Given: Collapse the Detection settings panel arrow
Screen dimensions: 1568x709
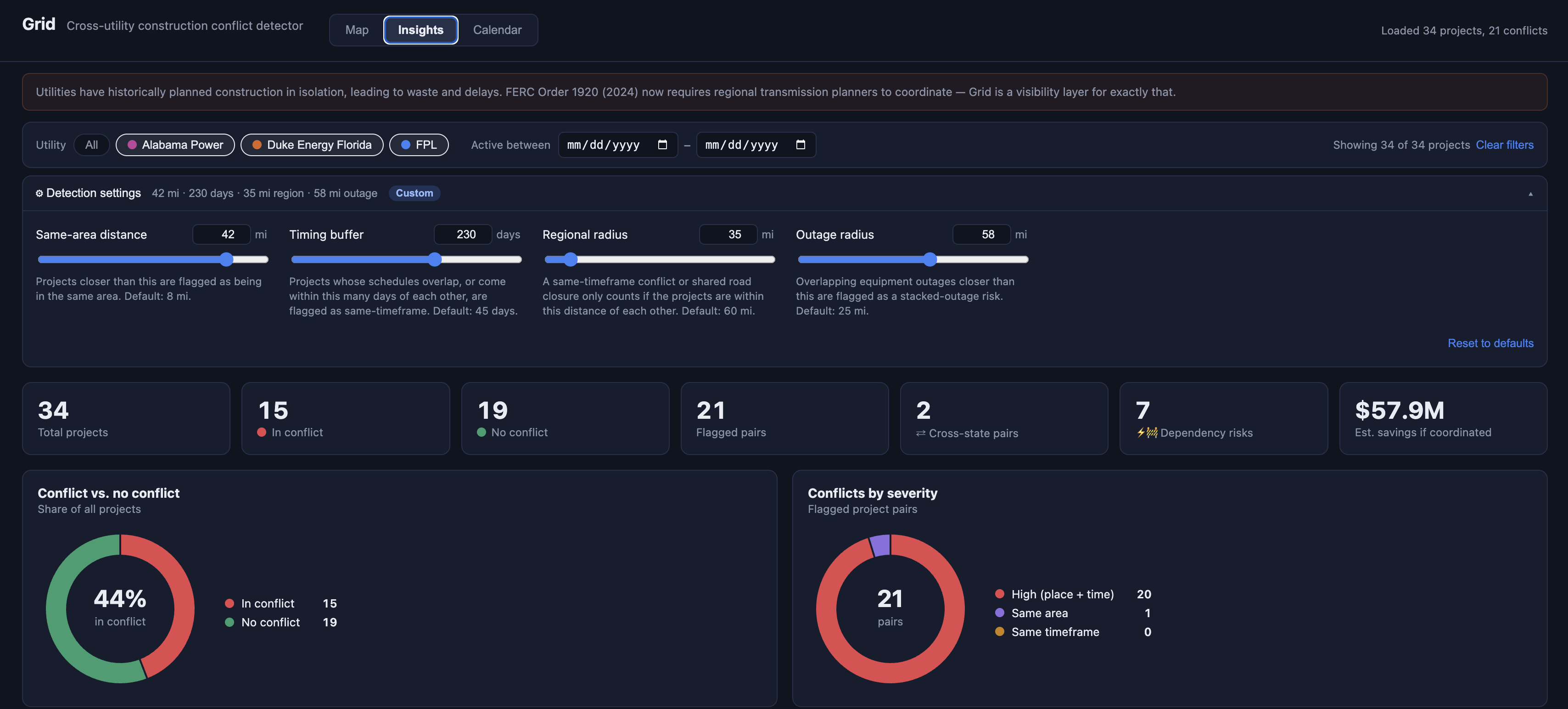Looking at the screenshot, I should coord(1530,194).
